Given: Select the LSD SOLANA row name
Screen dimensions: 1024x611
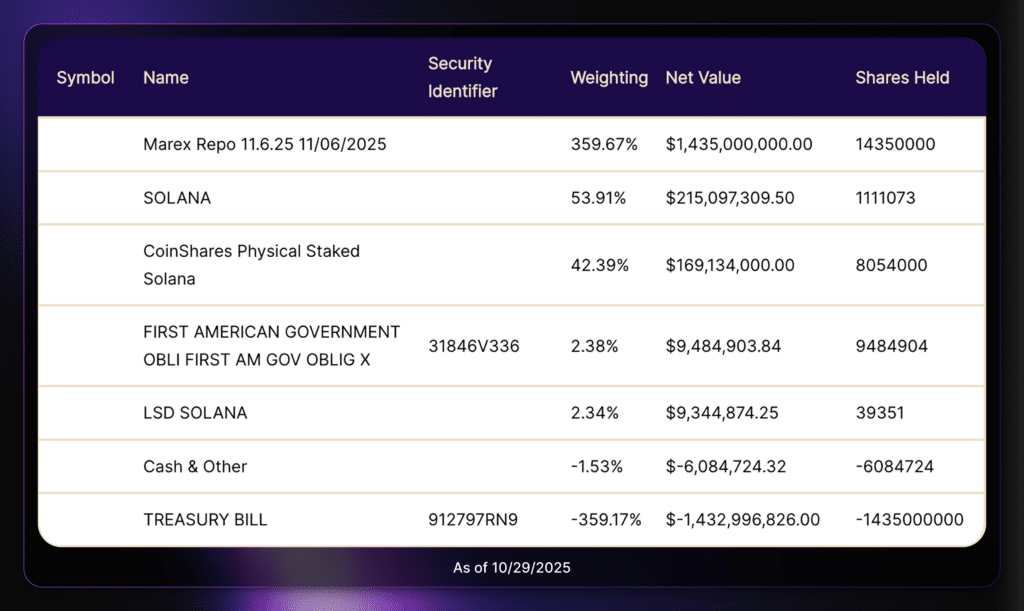Looking at the screenshot, I should (x=195, y=412).
